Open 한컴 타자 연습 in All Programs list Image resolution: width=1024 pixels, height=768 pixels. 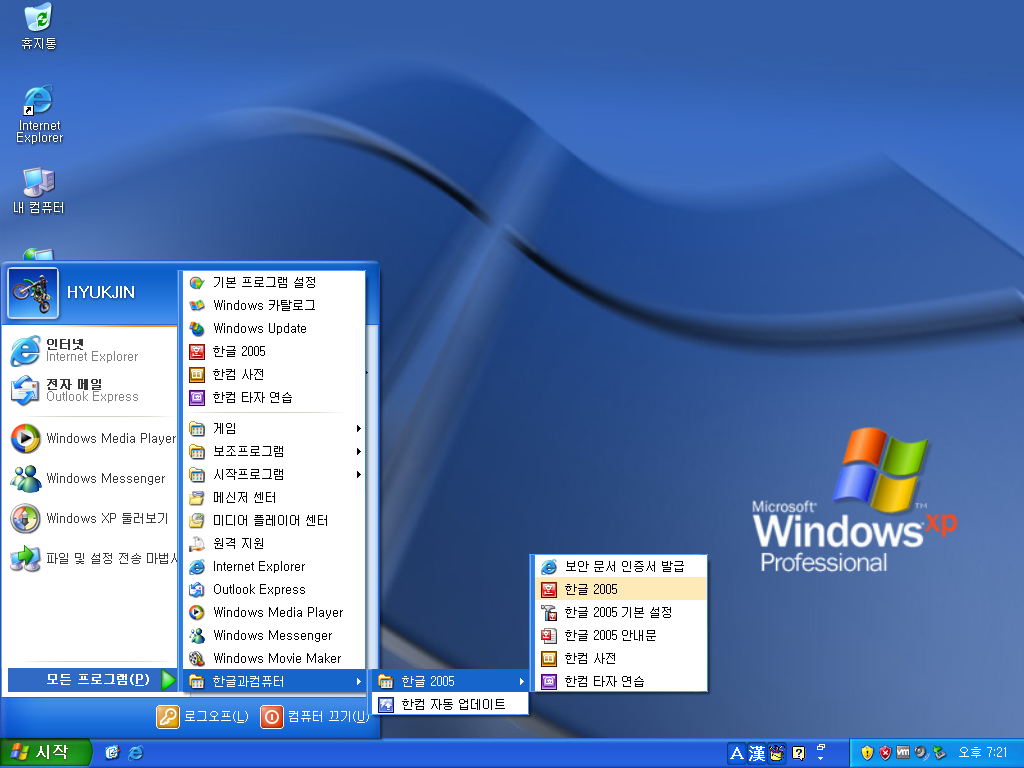[274, 397]
